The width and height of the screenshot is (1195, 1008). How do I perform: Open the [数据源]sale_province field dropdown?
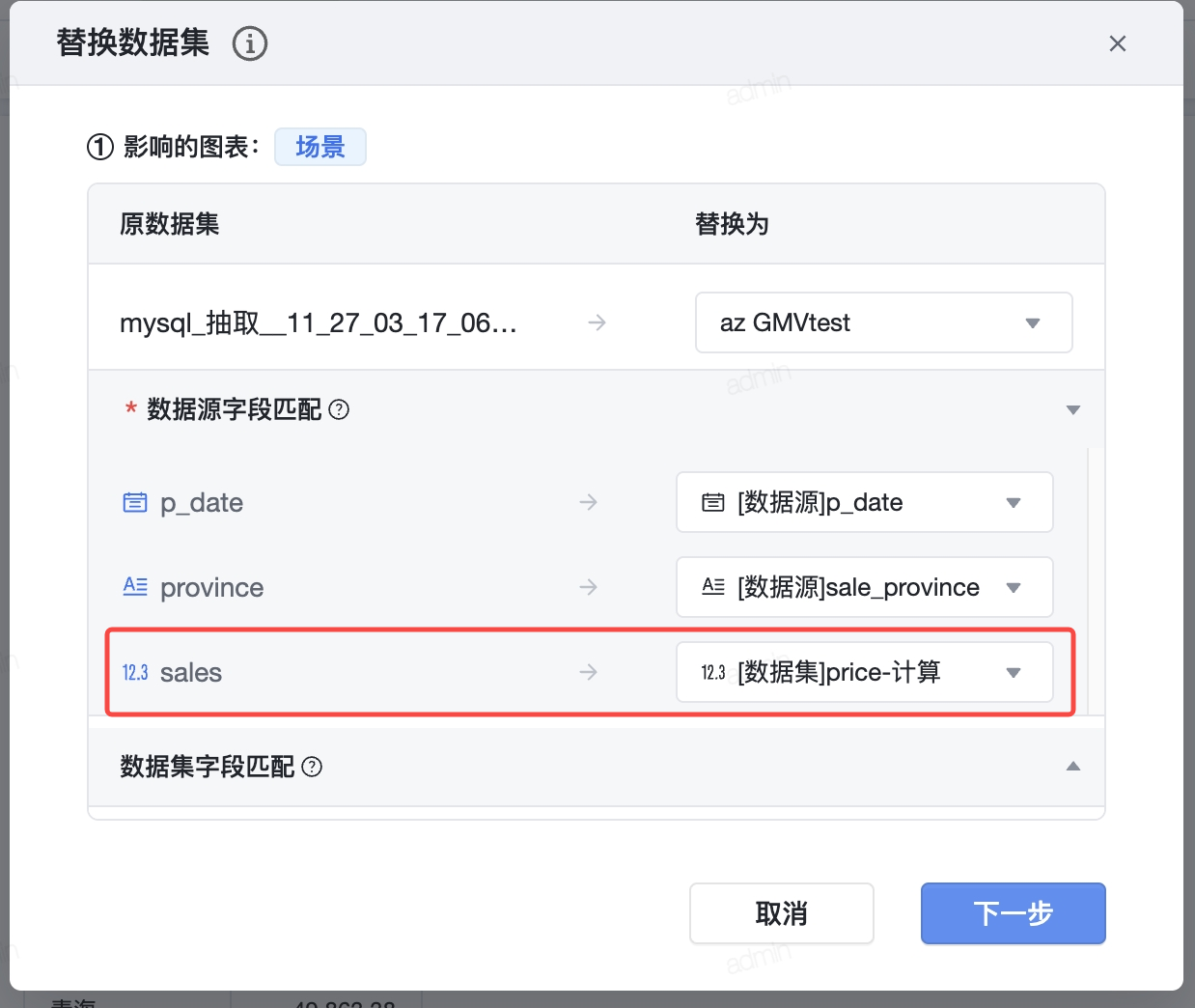(864, 587)
